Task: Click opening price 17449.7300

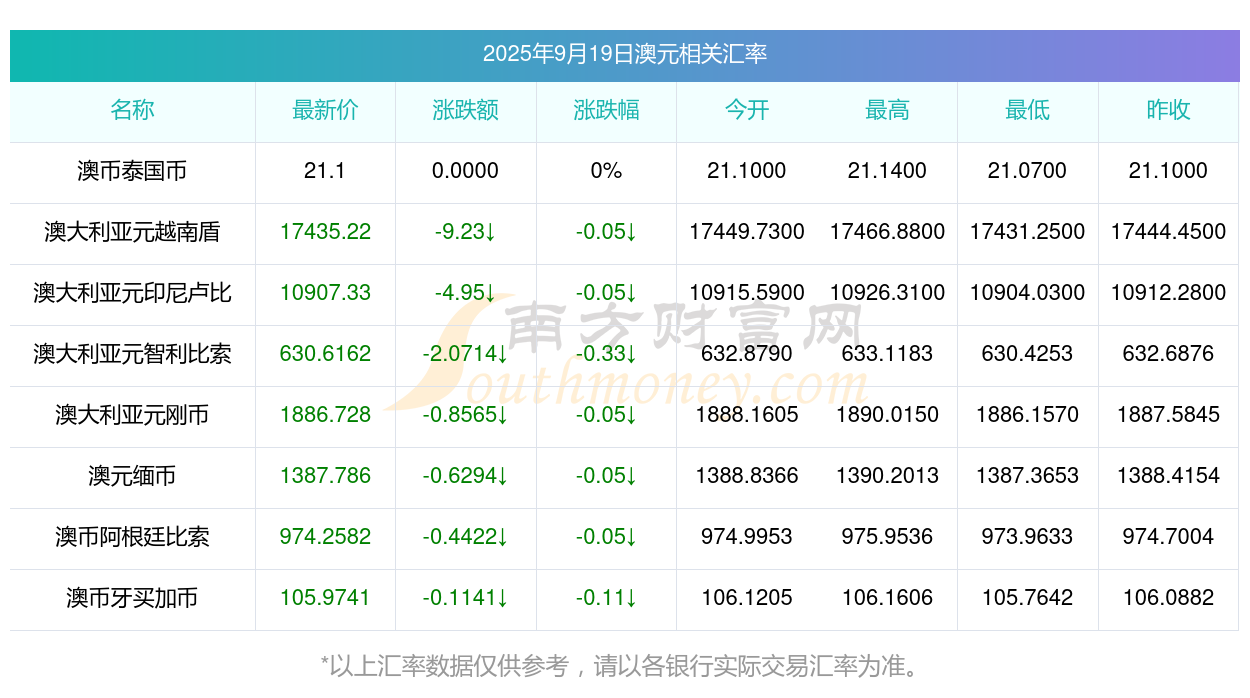Action: tap(747, 232)
